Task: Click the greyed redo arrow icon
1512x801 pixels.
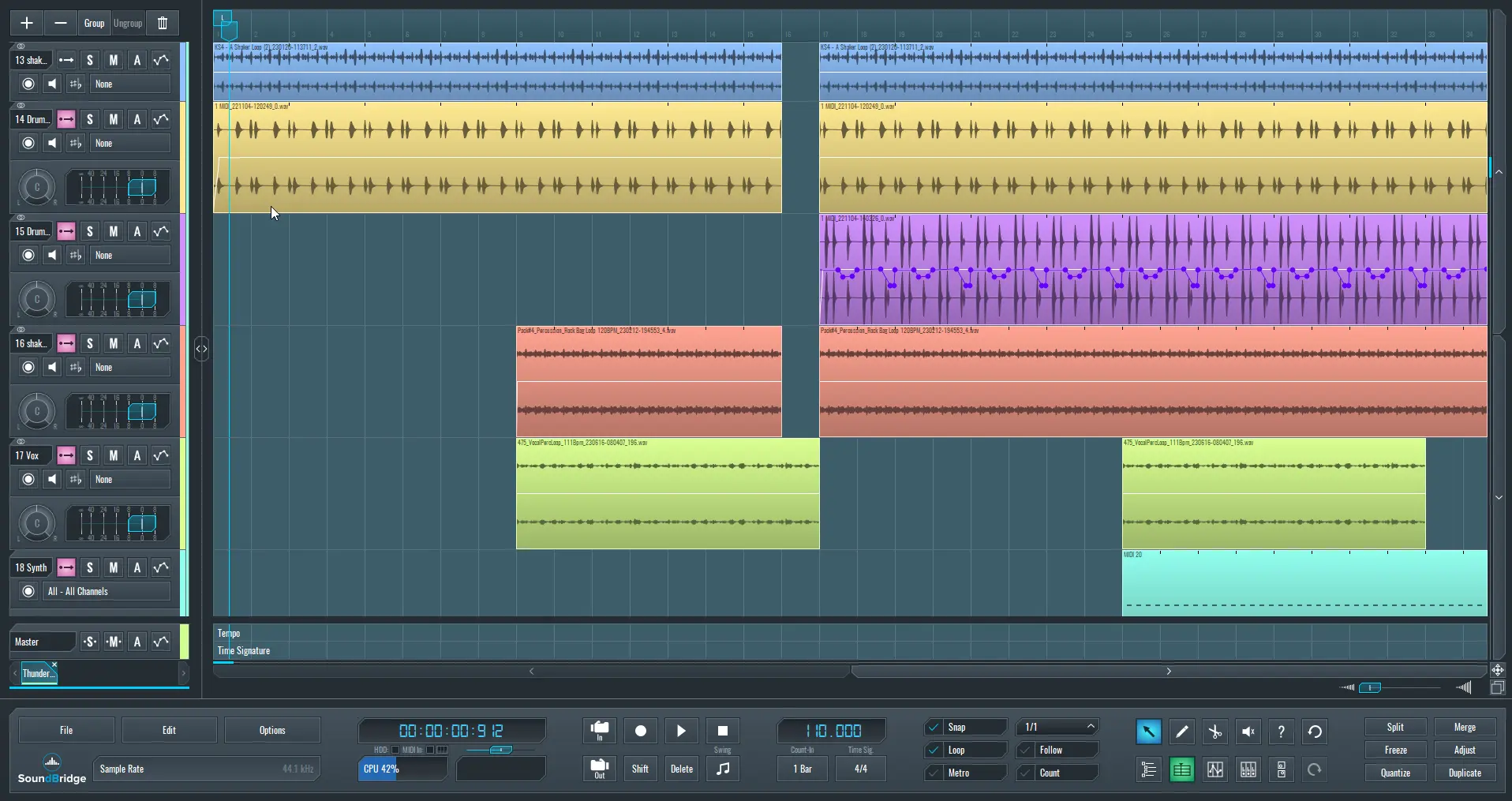Action: pos(1315,769)
